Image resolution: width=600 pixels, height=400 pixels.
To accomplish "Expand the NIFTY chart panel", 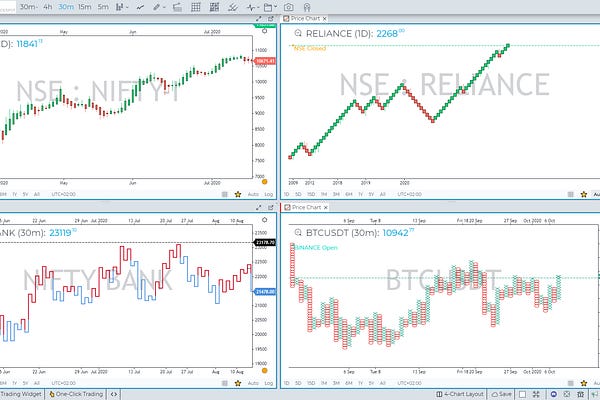I will (x=259, y=18).
